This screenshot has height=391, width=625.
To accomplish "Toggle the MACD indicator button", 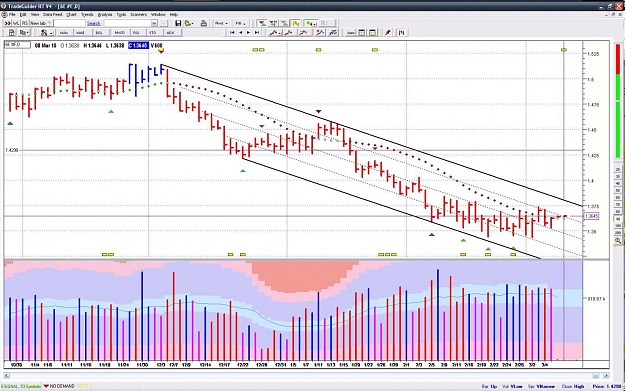I will 119,33.
